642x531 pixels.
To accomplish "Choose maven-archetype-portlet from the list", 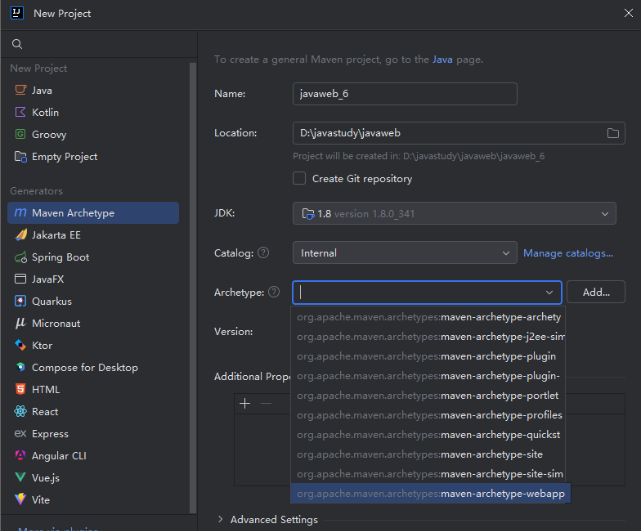I will pos(430,395).
